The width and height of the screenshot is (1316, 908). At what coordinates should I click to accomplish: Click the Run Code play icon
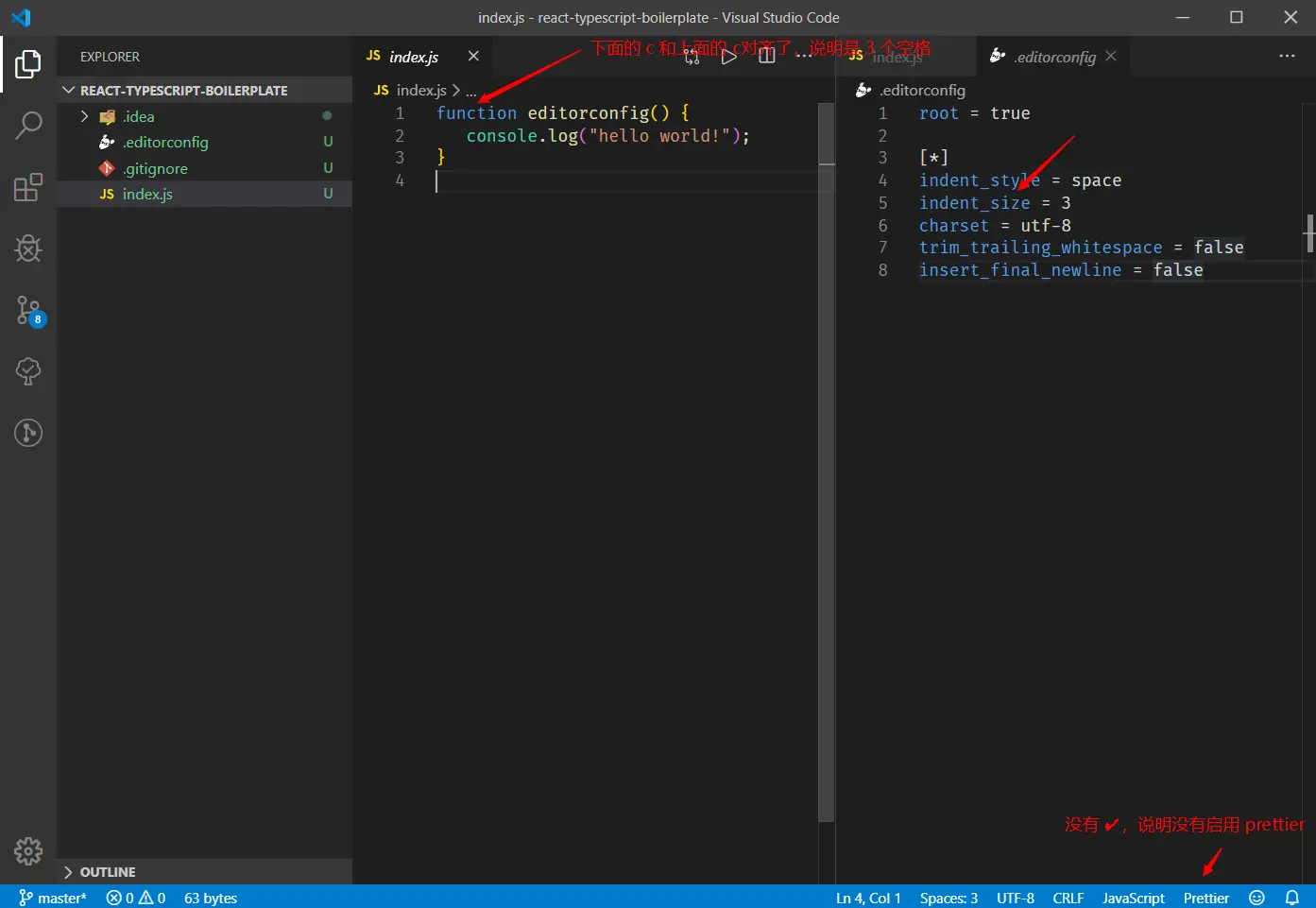coord(728,56)
